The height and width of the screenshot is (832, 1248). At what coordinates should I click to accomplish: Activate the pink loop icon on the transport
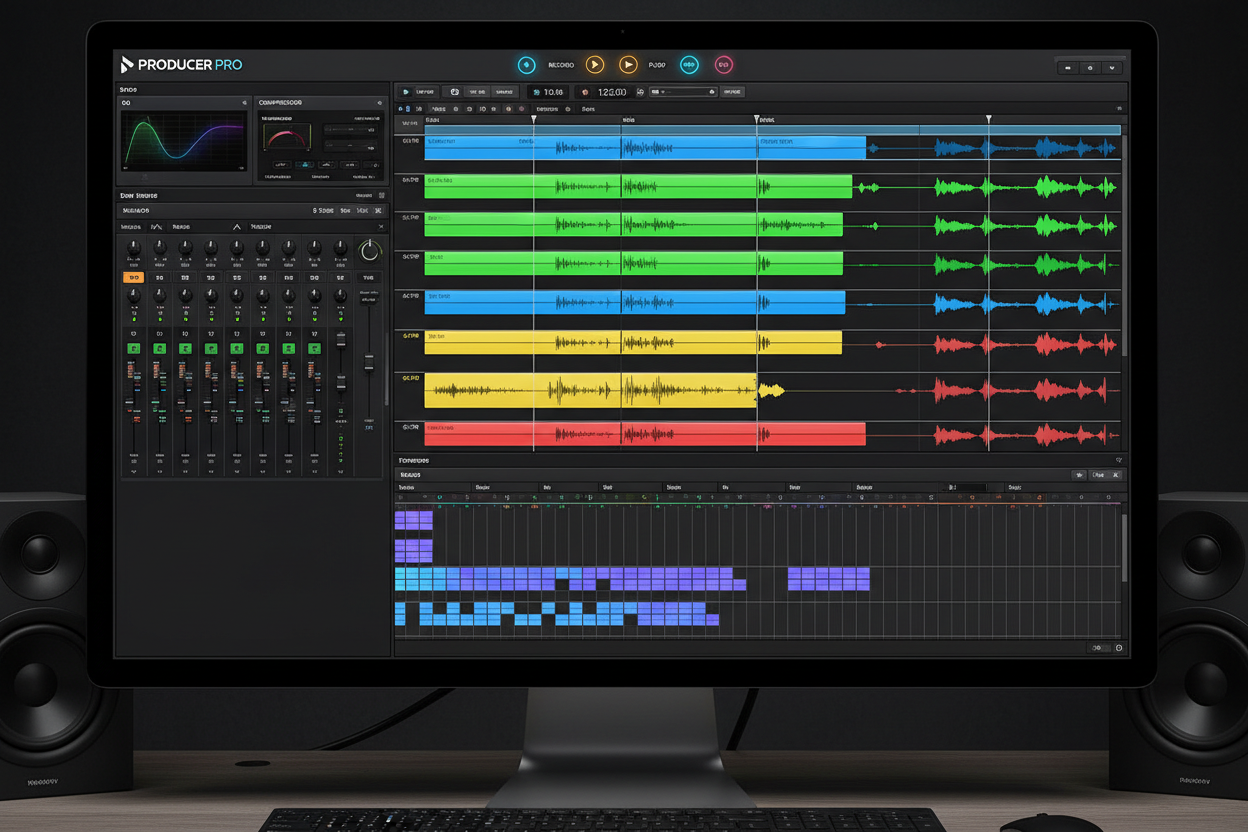(723, 64)
